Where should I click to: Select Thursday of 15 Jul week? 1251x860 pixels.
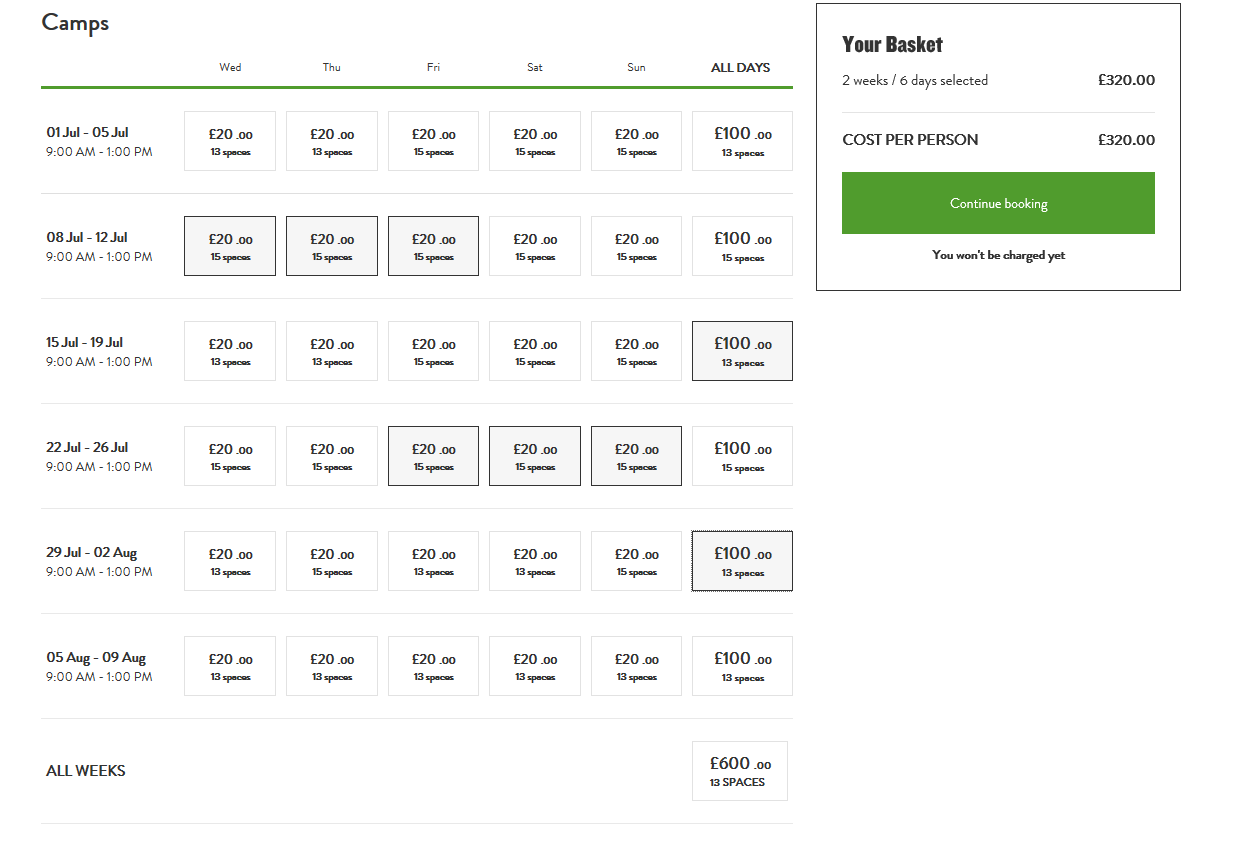point(332,351)
